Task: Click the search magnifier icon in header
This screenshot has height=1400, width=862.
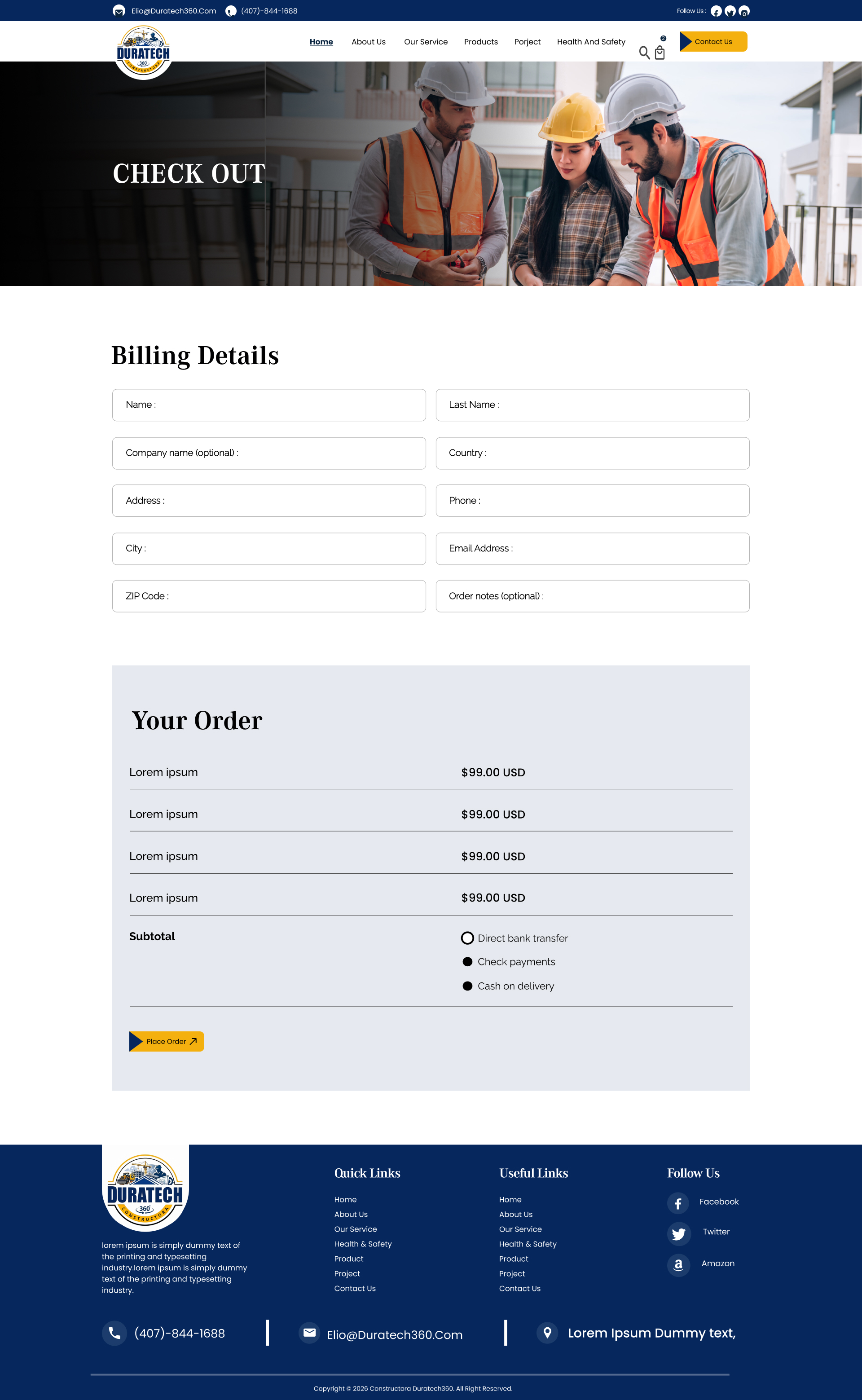Action: tap(644, 53)
